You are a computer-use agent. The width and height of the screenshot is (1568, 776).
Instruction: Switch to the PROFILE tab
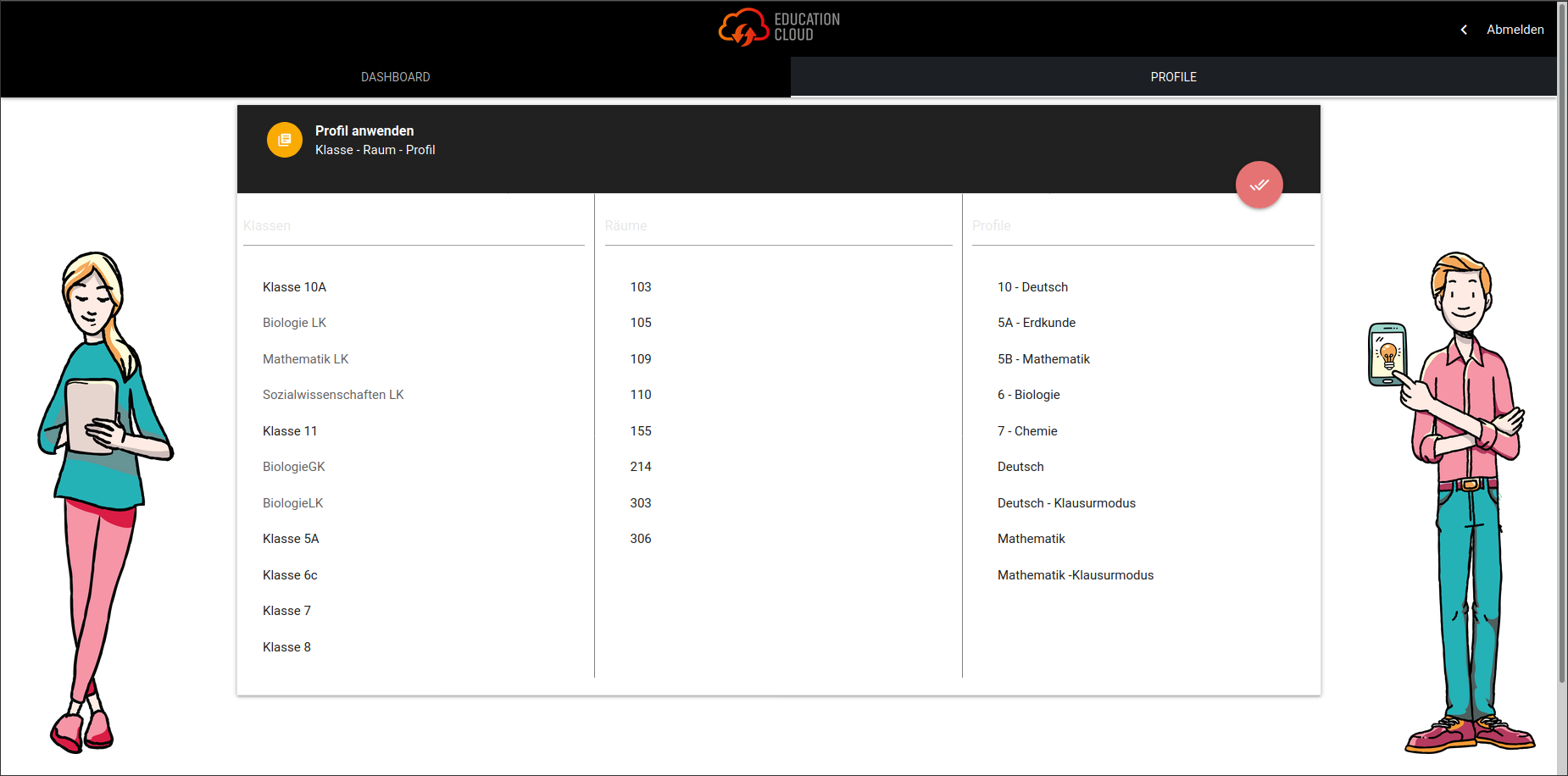pyautogui.click(x=1173, y=76)
